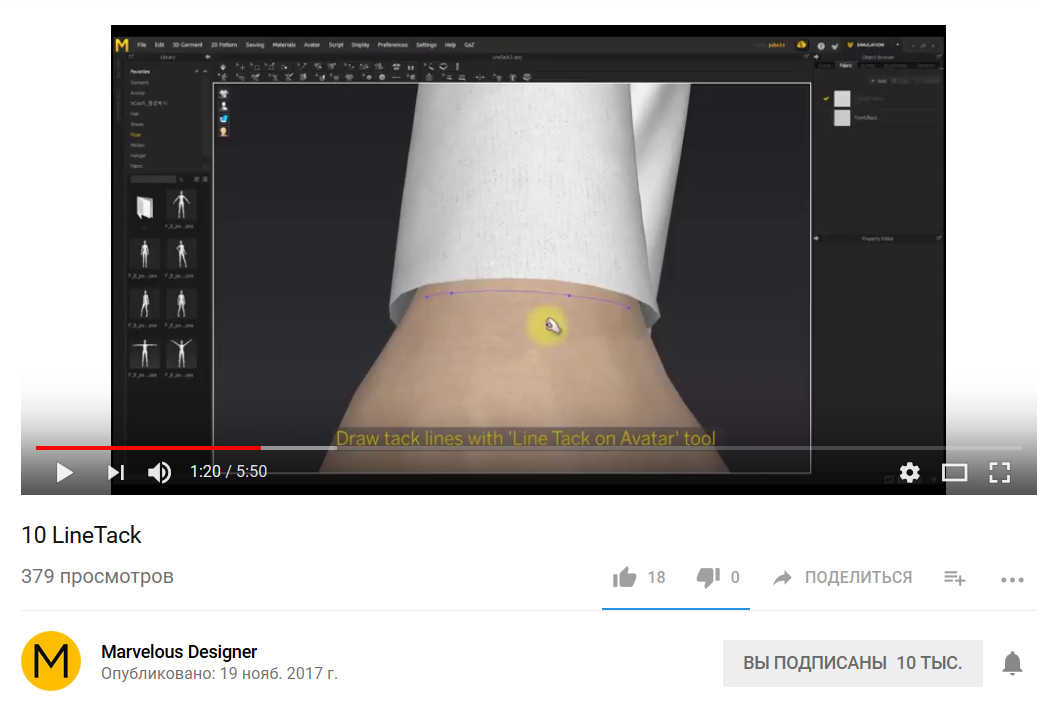
Task: Open the Sewing menu
Action: pos(255,45)
